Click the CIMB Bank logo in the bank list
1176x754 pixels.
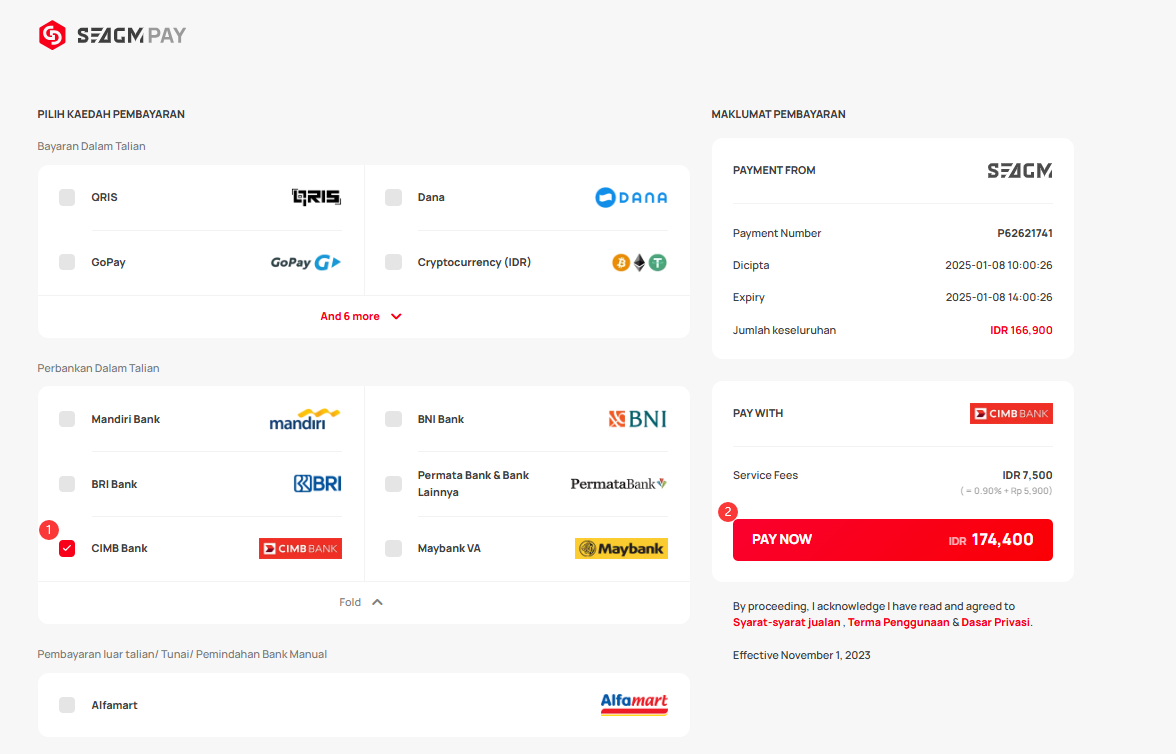pyautogui.click(x=300, y=548)
